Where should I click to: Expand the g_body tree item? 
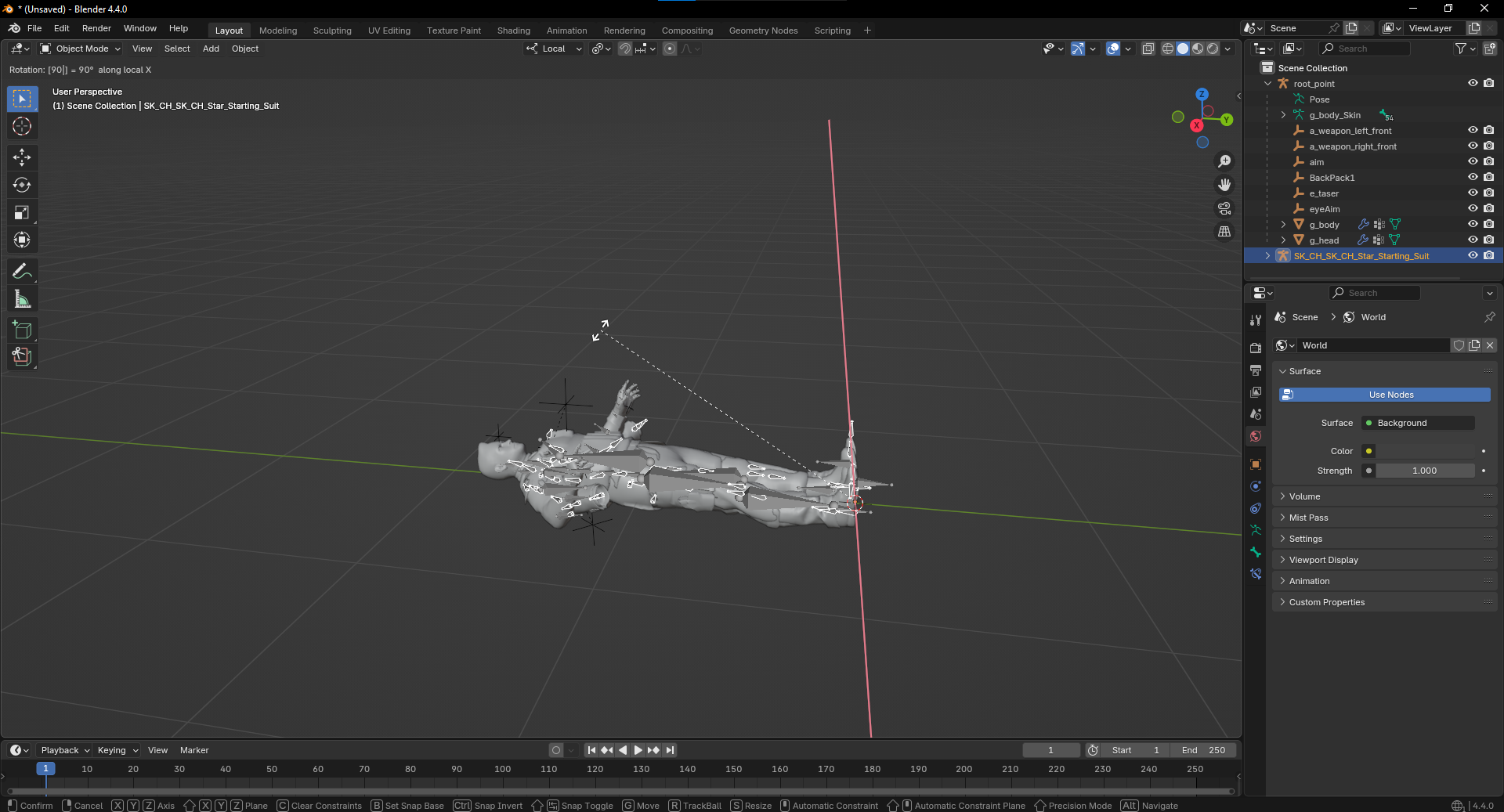pyautogui.click(x=1283, y=225)
